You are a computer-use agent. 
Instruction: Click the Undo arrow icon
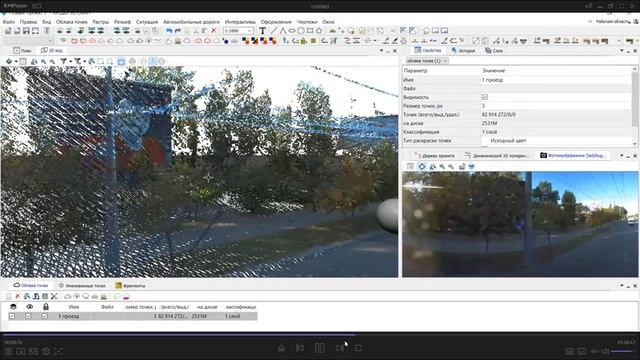point(169,31)
